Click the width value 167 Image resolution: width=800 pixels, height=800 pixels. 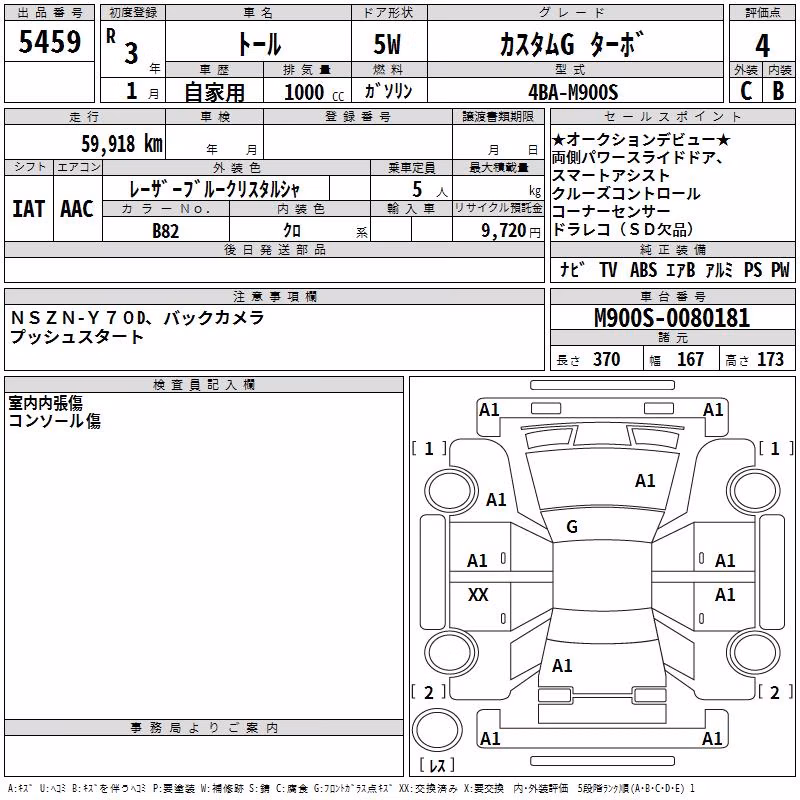point(690,360)
